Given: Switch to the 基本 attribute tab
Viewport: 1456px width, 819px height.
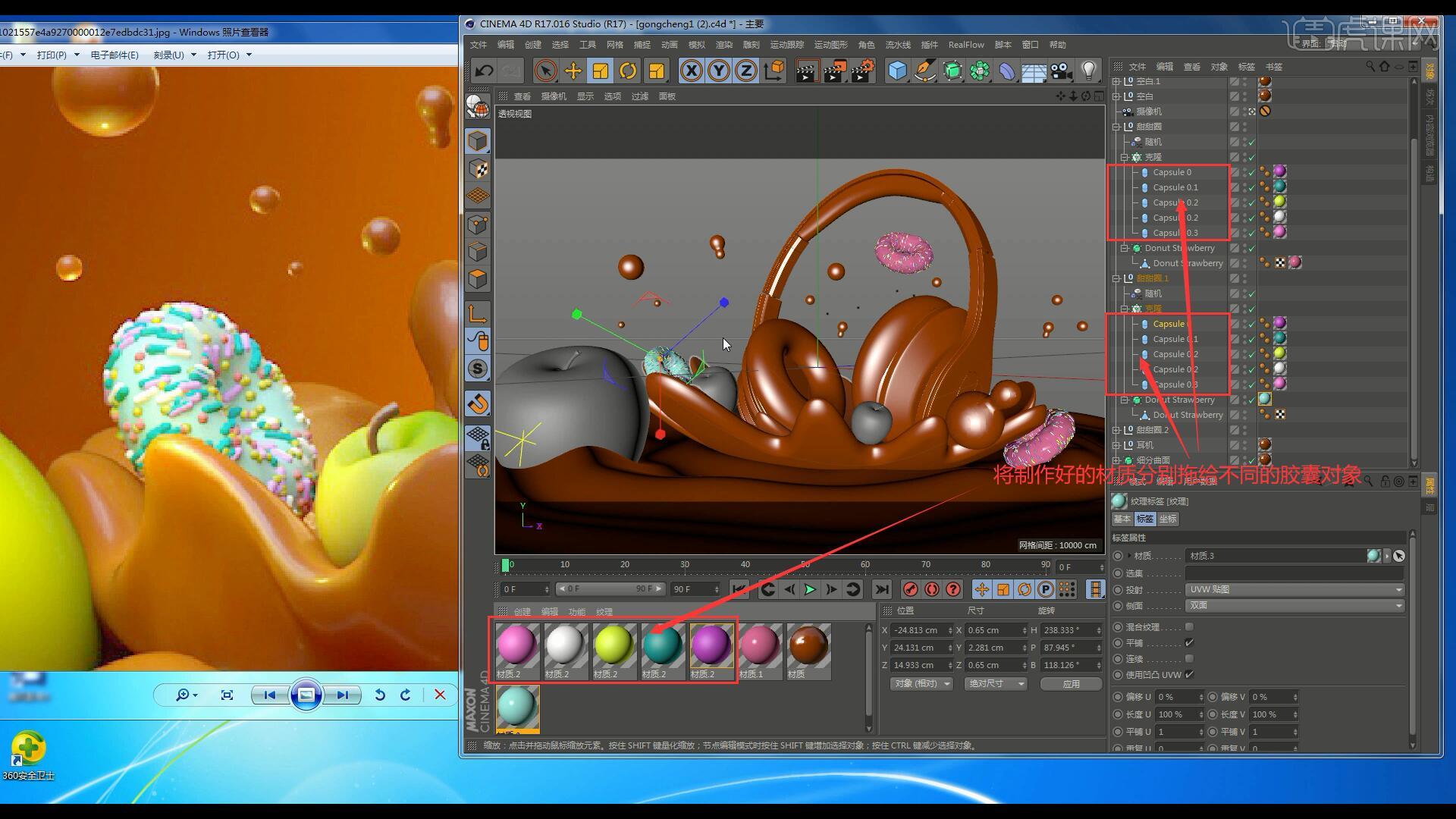Looking at the screenshot, I should (1122, 519).
